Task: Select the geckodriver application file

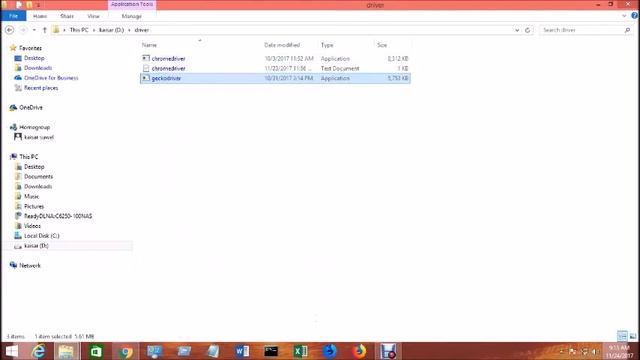Action: click(275, 78)
